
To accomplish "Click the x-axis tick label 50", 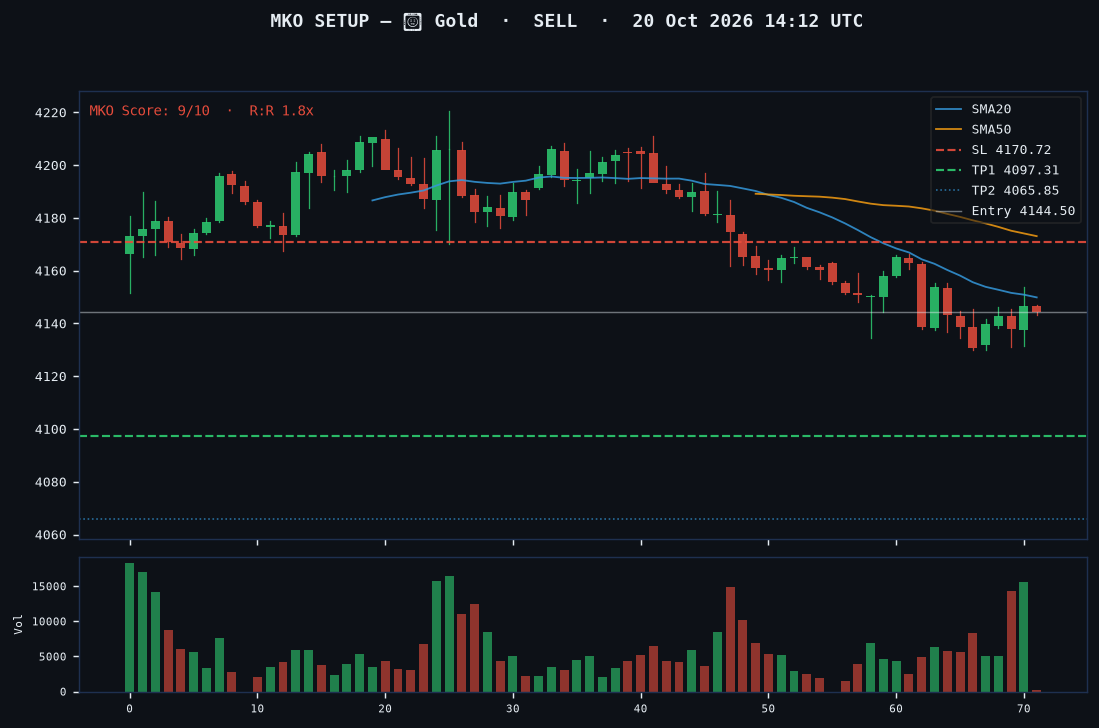I will click(768, 708).
